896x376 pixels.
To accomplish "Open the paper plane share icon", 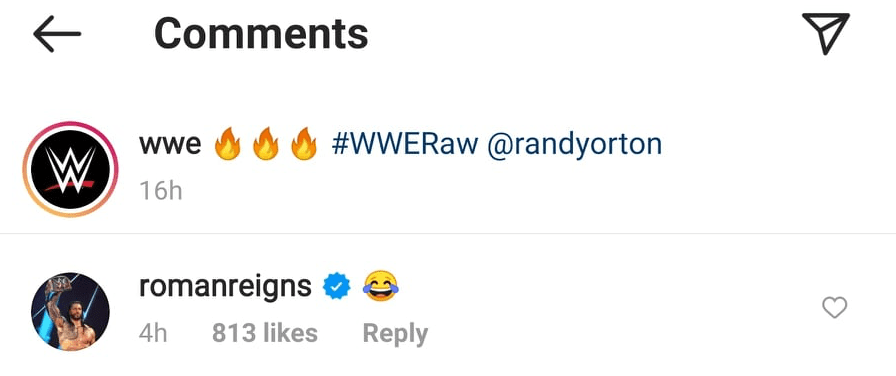I will click(x=826, y=34).
